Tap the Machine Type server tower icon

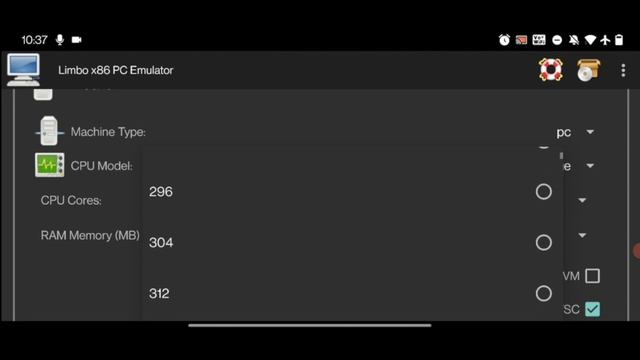tap(49, 131)
